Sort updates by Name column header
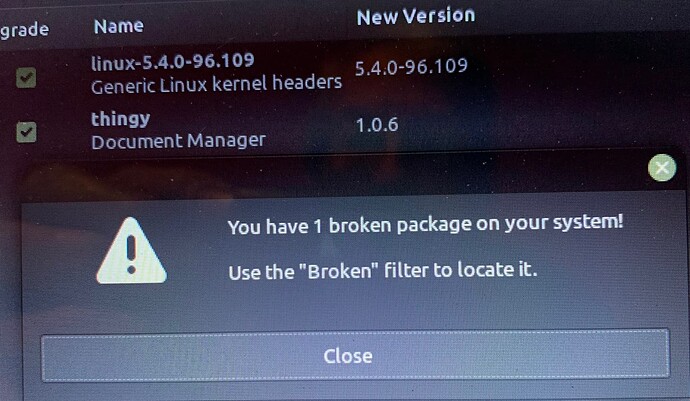The height and width of the screenshot is (401, 690). (x=119, y=26)
